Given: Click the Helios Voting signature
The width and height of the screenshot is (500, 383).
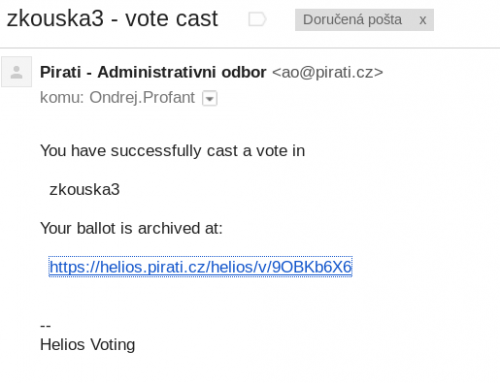Looking at the screenshot, I should coord(87,345).
